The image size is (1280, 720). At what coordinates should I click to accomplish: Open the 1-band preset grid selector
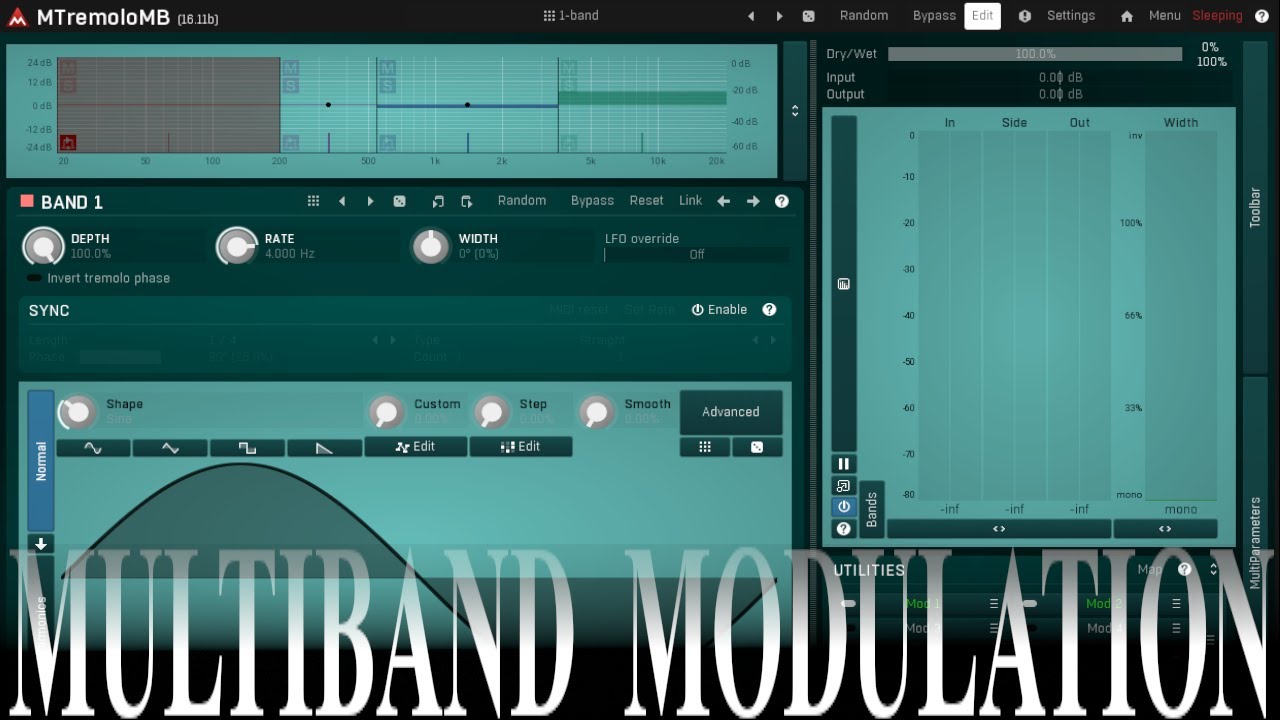tap(571, 16)
